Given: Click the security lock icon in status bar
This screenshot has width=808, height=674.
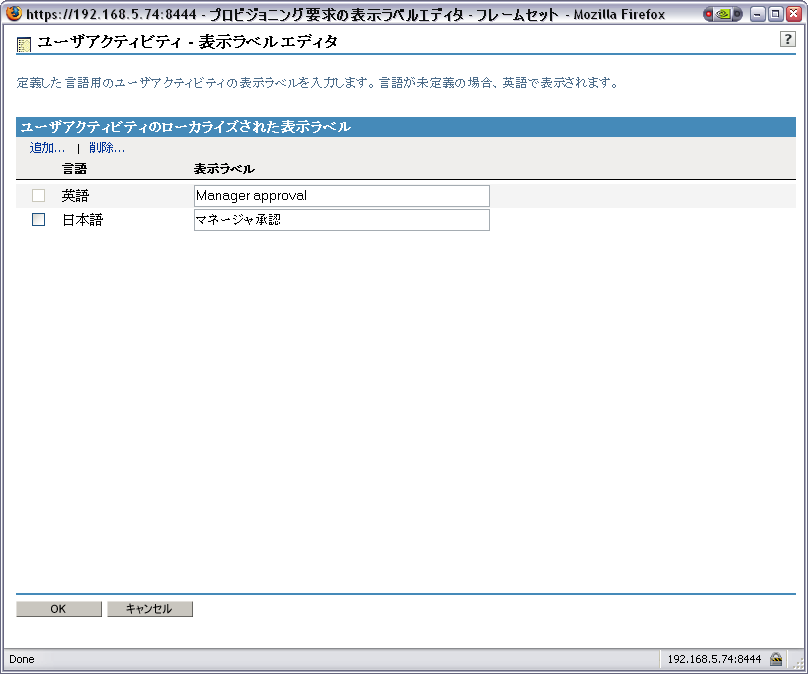Looking at the screenshot, I should click(x=776, y=659).
